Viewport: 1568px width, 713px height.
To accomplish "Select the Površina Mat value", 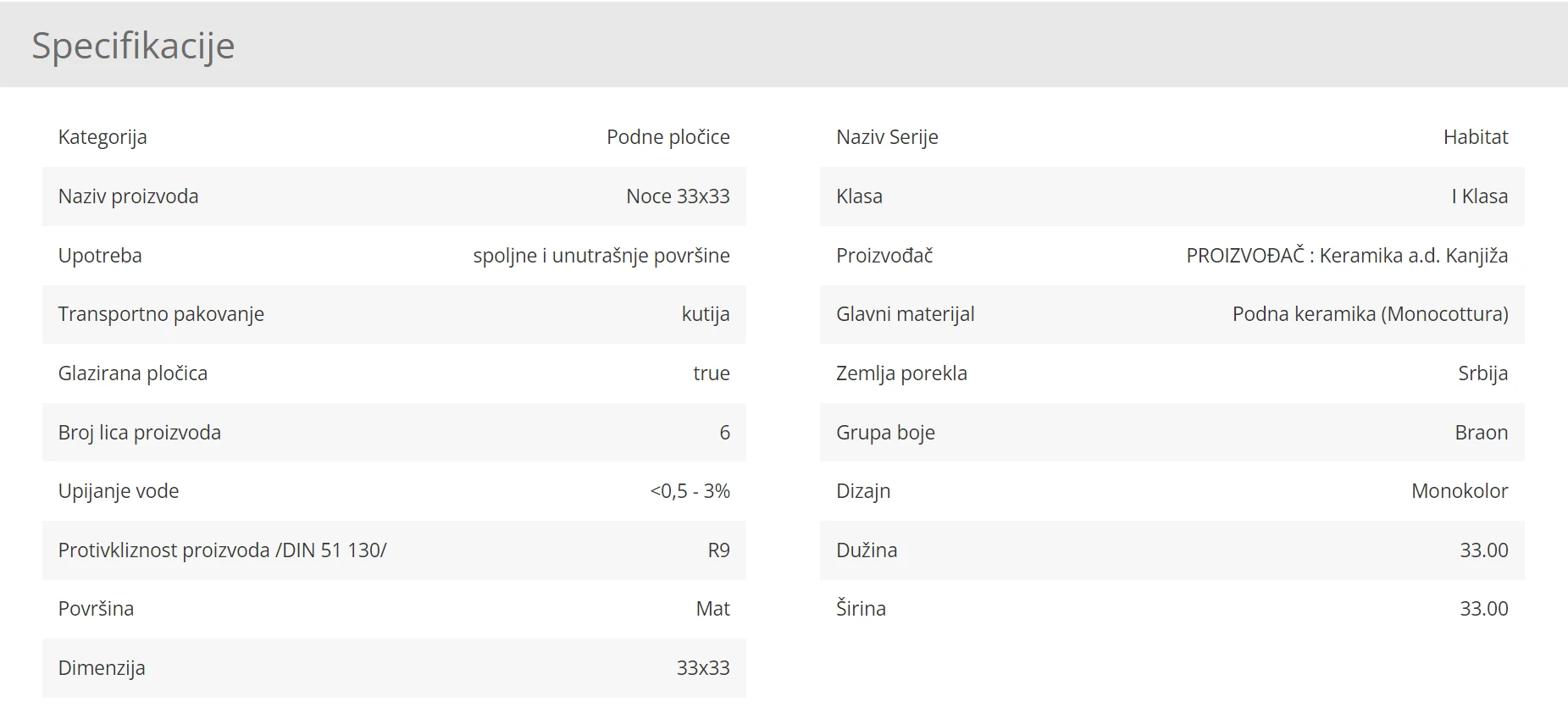I will (x=712, y=609).
